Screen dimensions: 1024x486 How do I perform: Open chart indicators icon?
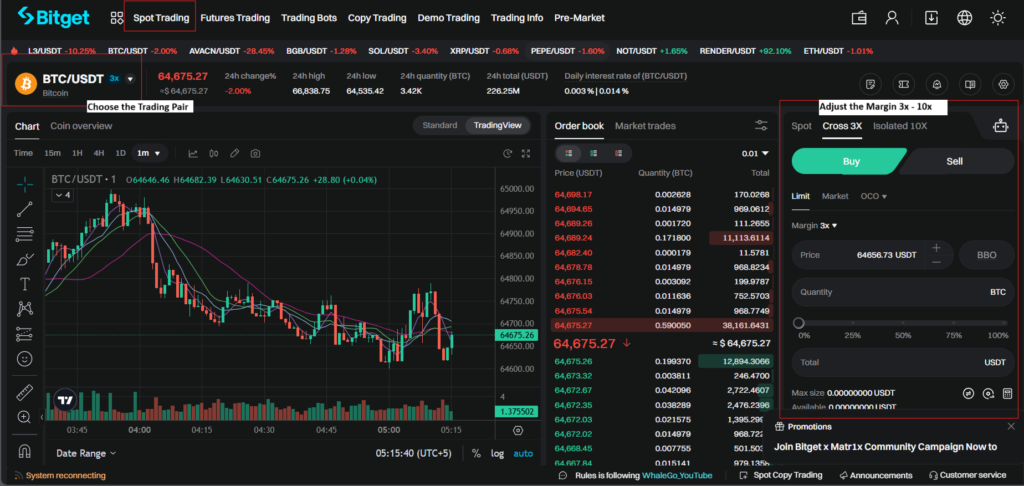point(193,154)
